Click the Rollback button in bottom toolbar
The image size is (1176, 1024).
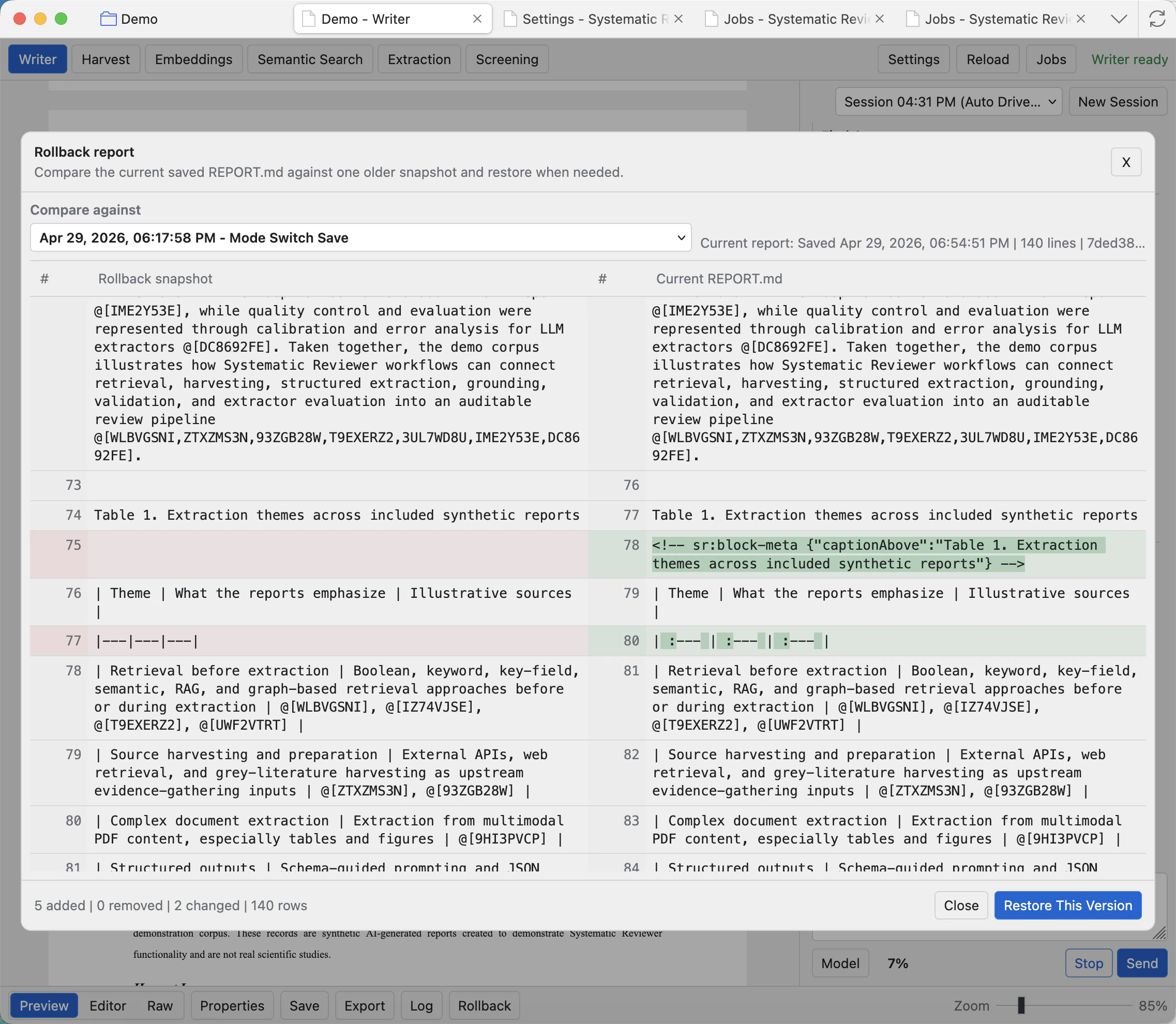click(x=485, y=1006)
